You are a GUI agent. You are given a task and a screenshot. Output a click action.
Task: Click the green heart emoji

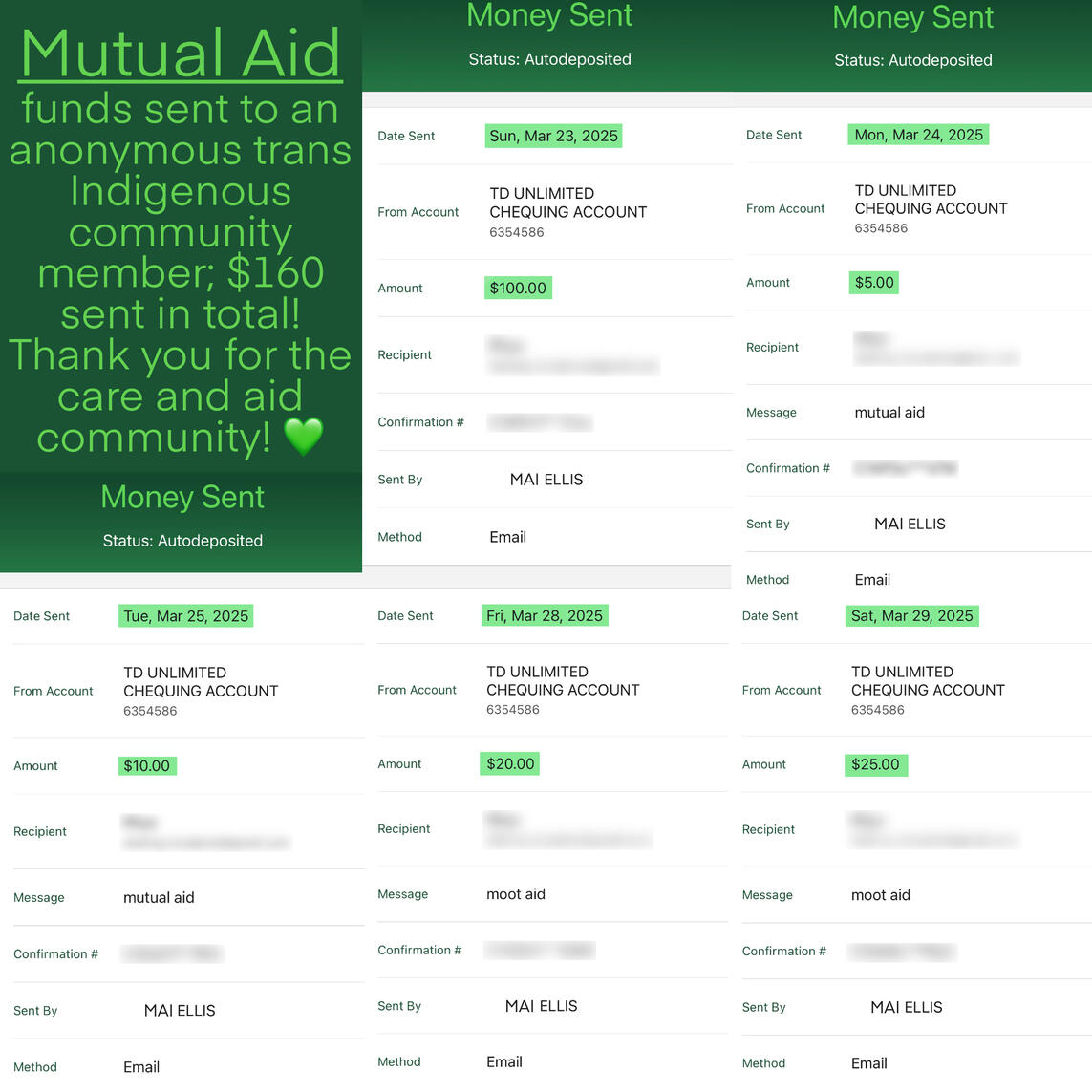pos(304,436)
